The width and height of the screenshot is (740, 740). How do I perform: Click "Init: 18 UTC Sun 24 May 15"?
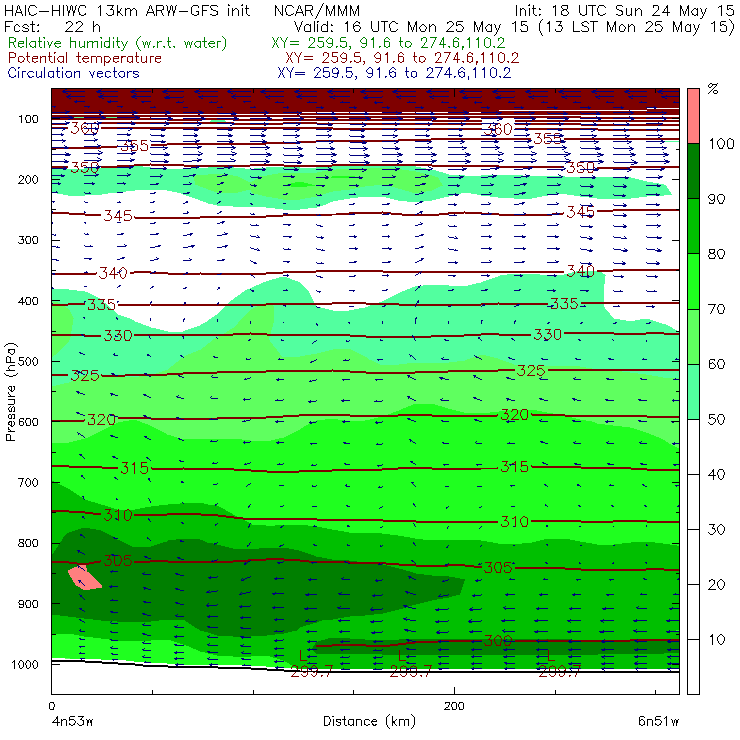click(x=624, y=11)
